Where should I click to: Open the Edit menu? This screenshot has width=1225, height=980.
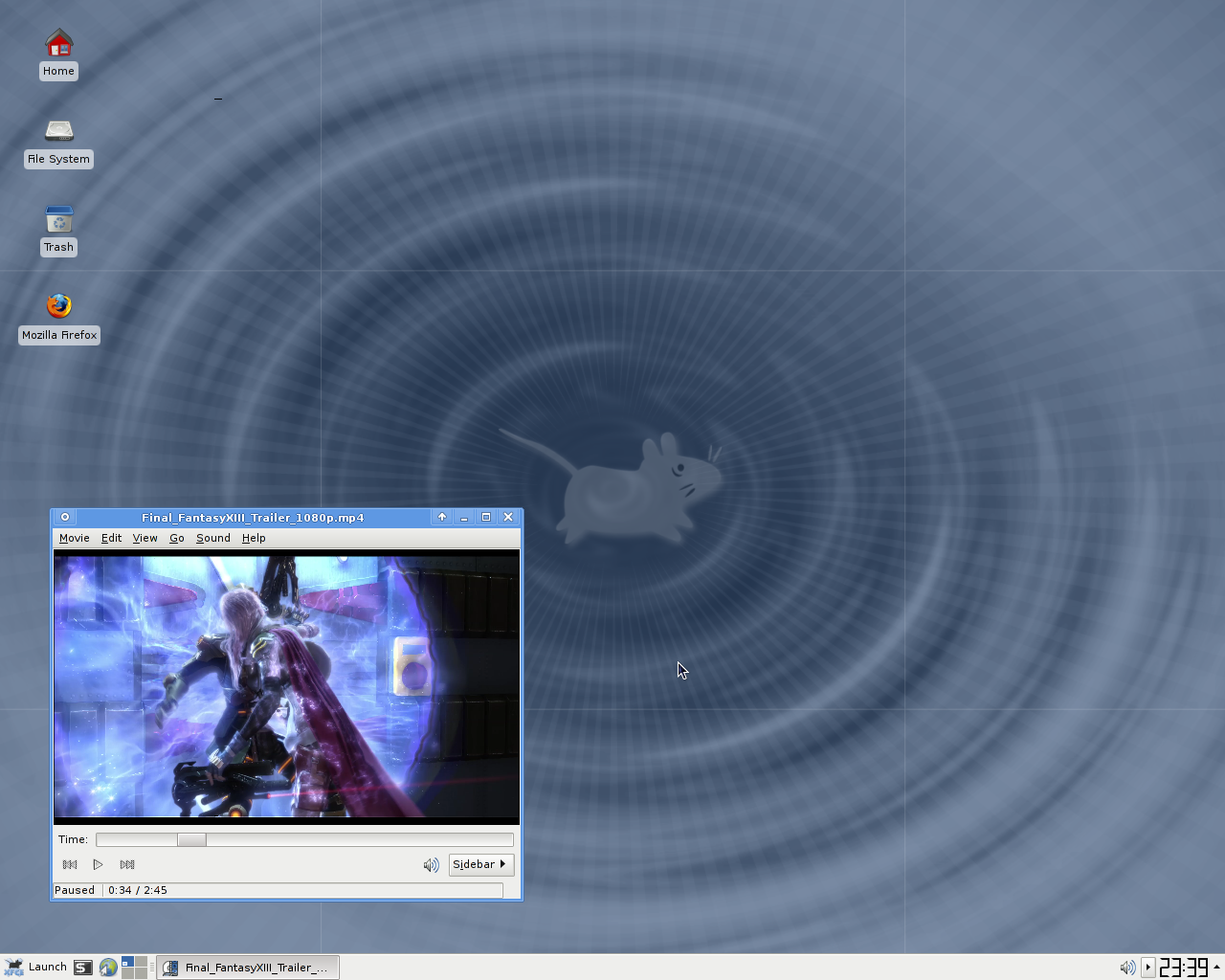[111, 538]
